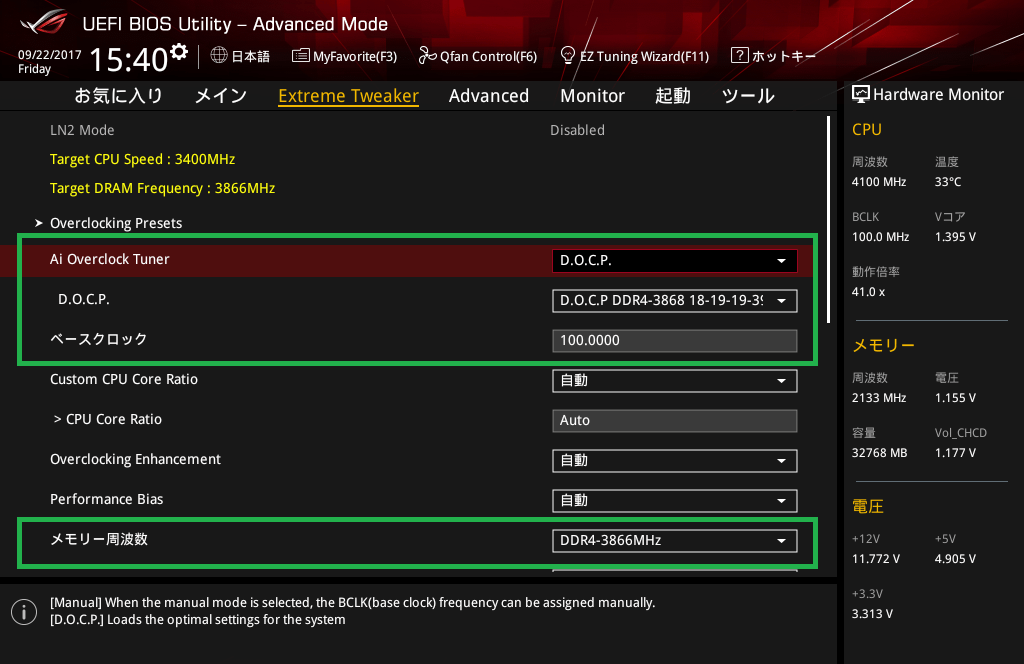Click Target CPU Speed : 3400MHz text
This screenshot has width=1024, height=664.
click(x=142, y=159)
